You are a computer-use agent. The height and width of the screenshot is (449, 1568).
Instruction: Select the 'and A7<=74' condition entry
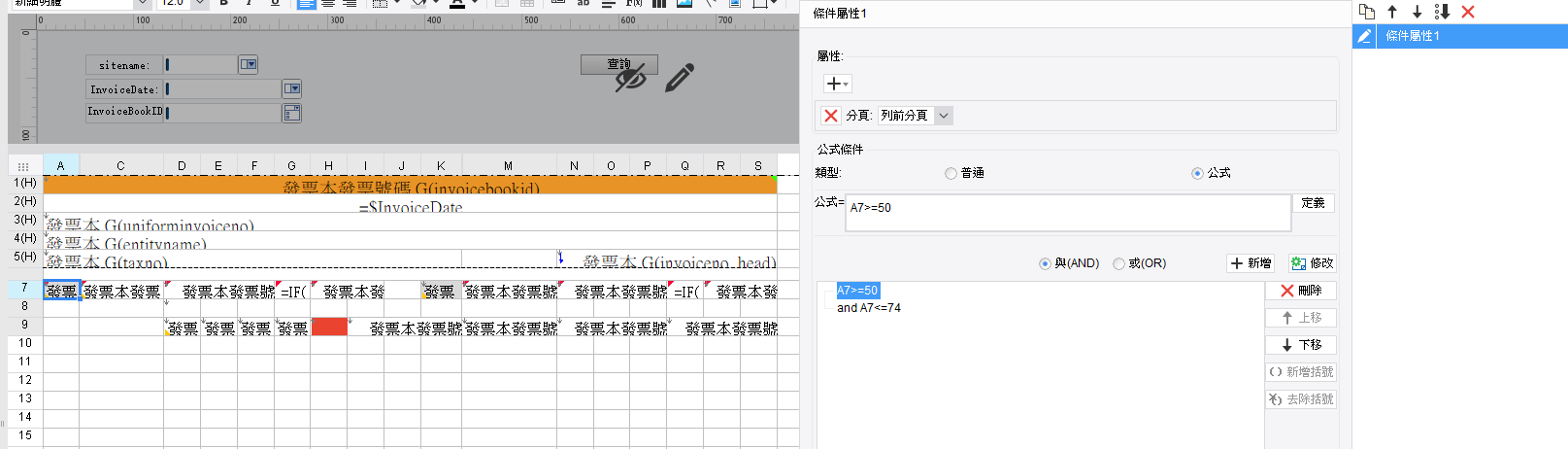869,308
